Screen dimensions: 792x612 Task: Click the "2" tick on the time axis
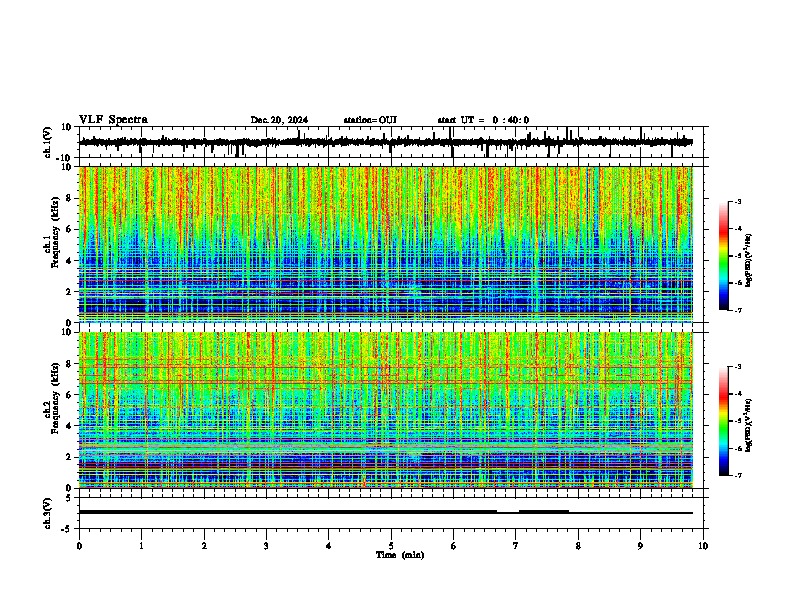click(204, 546)
